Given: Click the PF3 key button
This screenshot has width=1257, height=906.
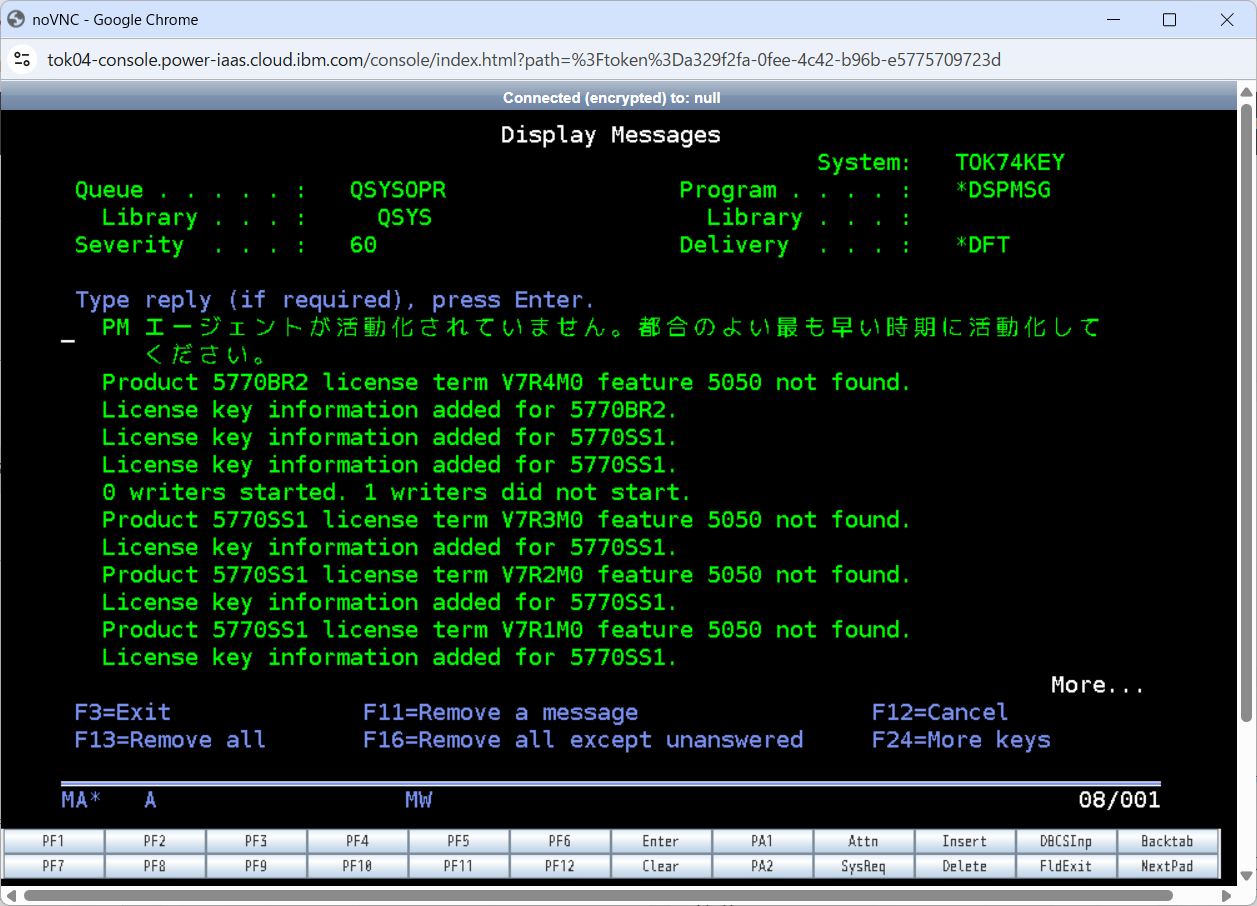Looking at the screenshot, I should tap(256, 841).
